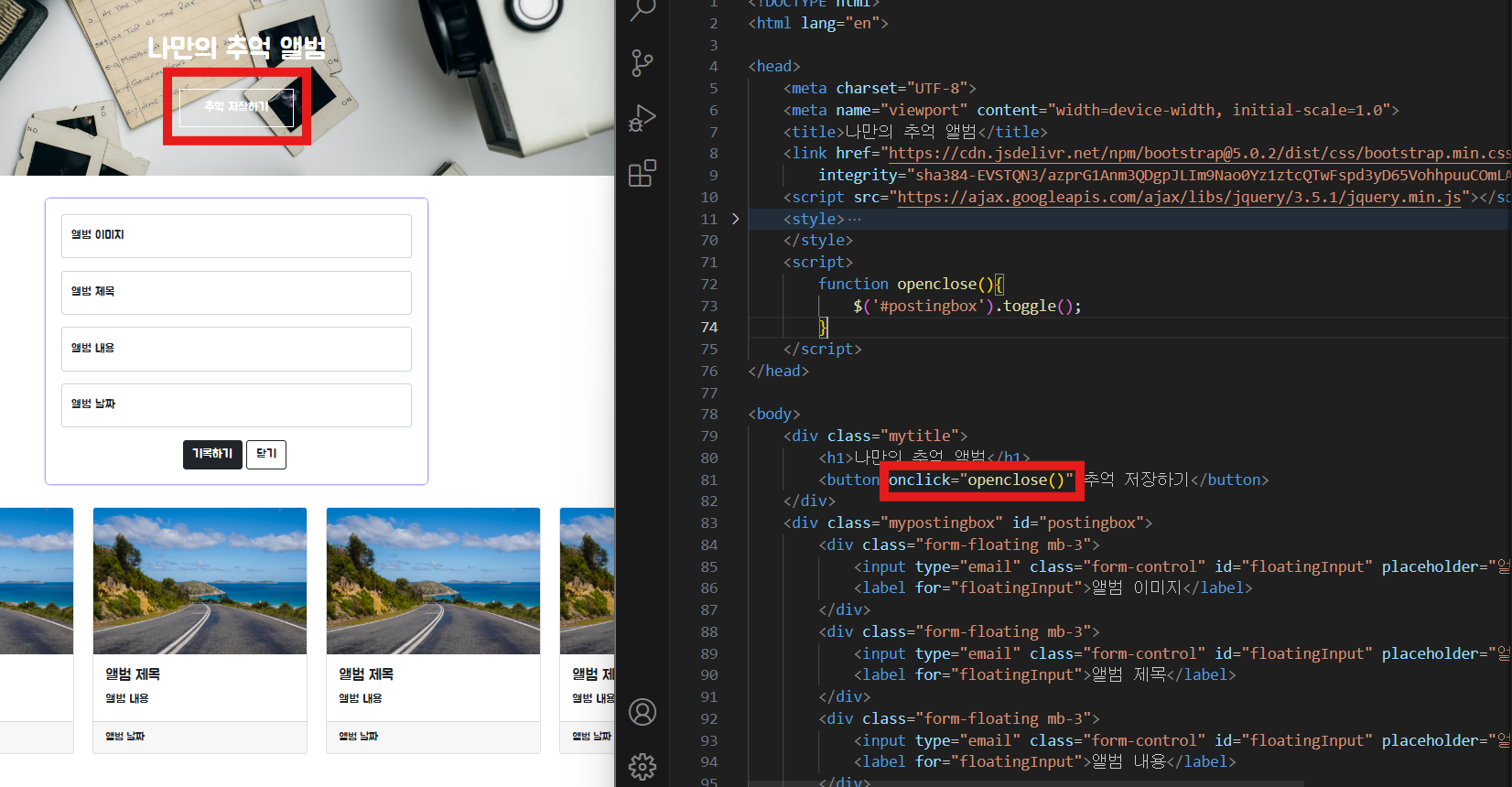Click the meta viewport on line 6

[x=1091, y=110]
